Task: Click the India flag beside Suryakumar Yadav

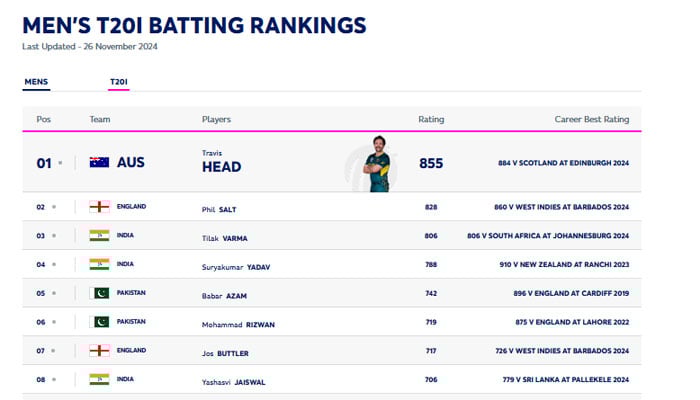Action: [x=99, y=265]
